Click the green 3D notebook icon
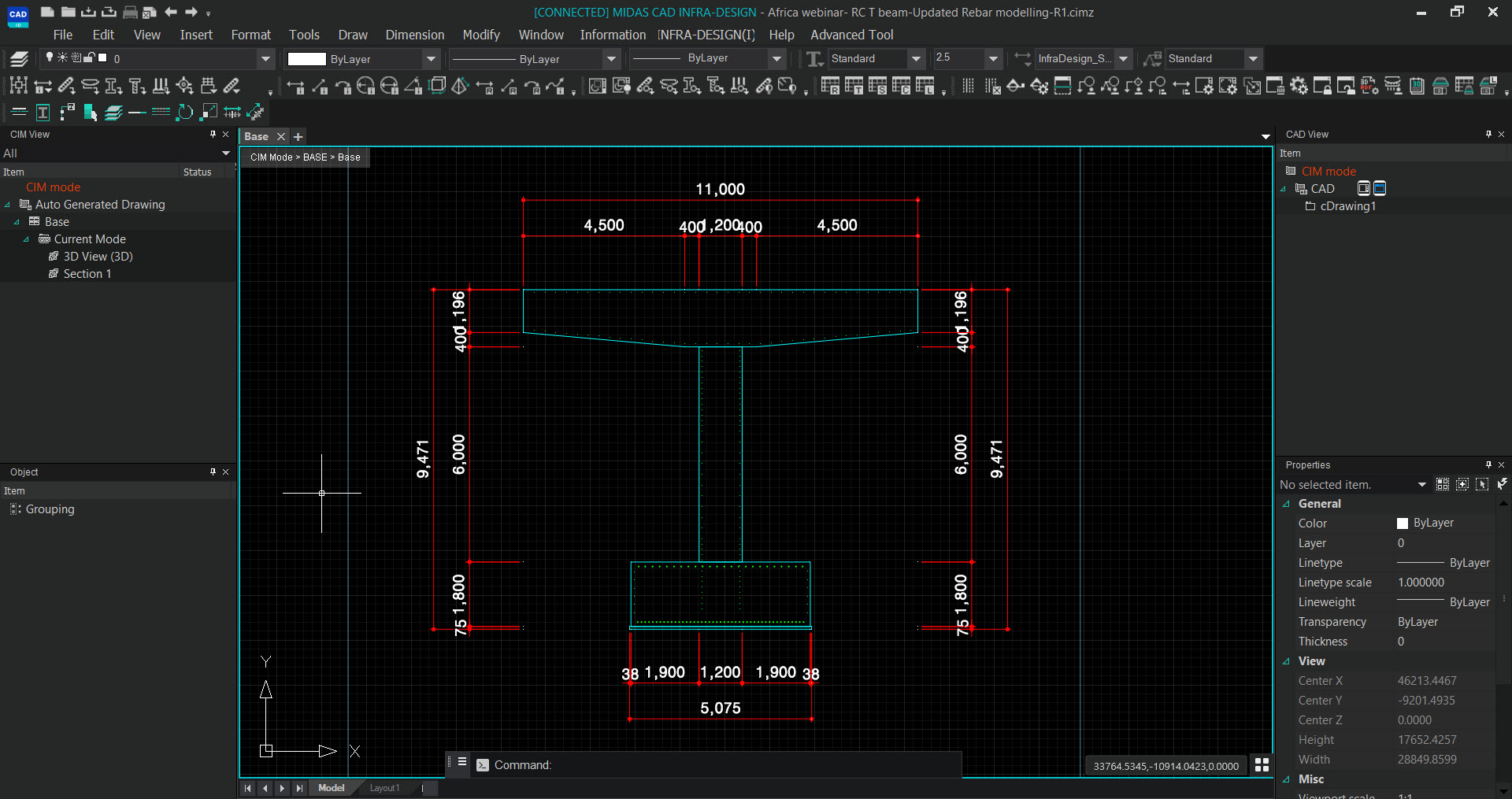This screenshot has height=799, width=1512. tap(1417, 86)
